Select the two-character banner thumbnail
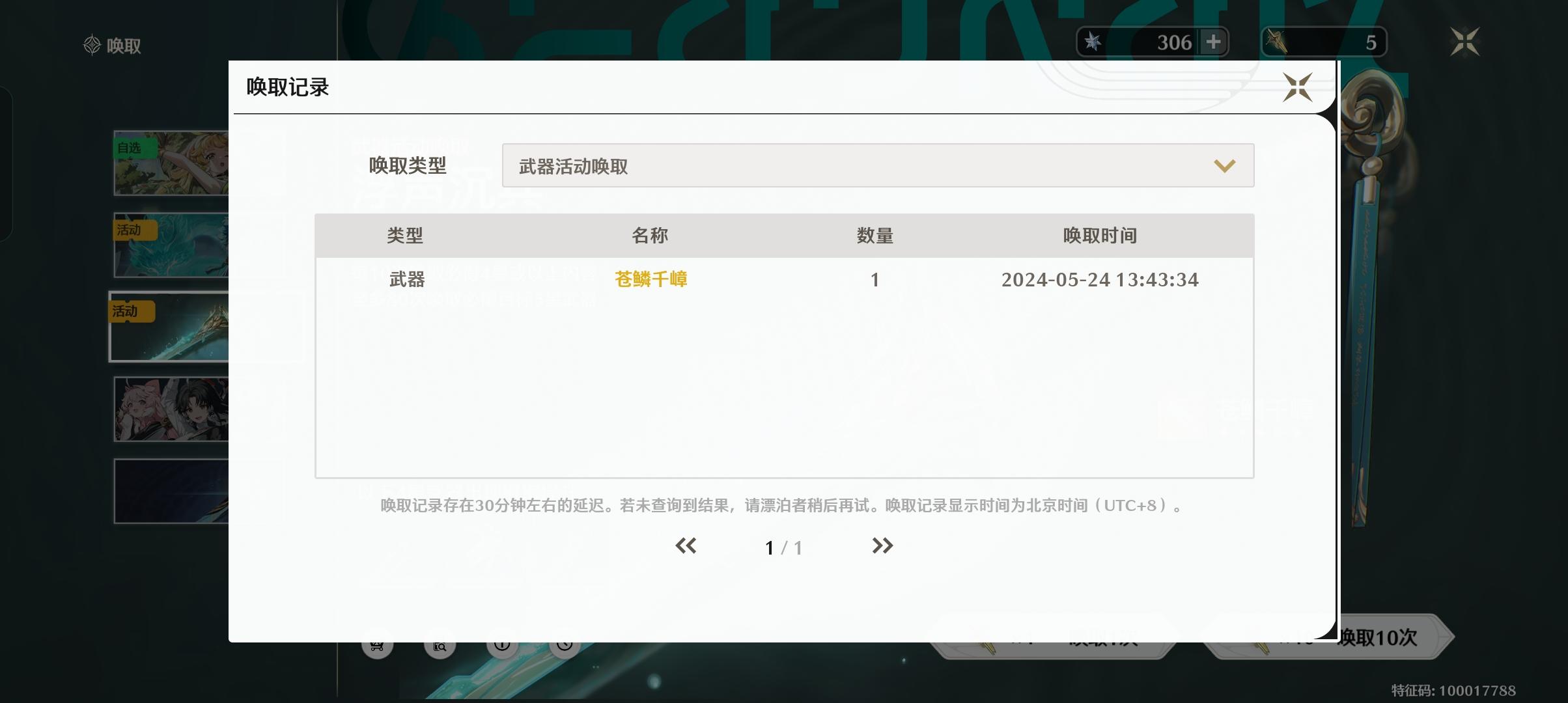 click(171, 409)
